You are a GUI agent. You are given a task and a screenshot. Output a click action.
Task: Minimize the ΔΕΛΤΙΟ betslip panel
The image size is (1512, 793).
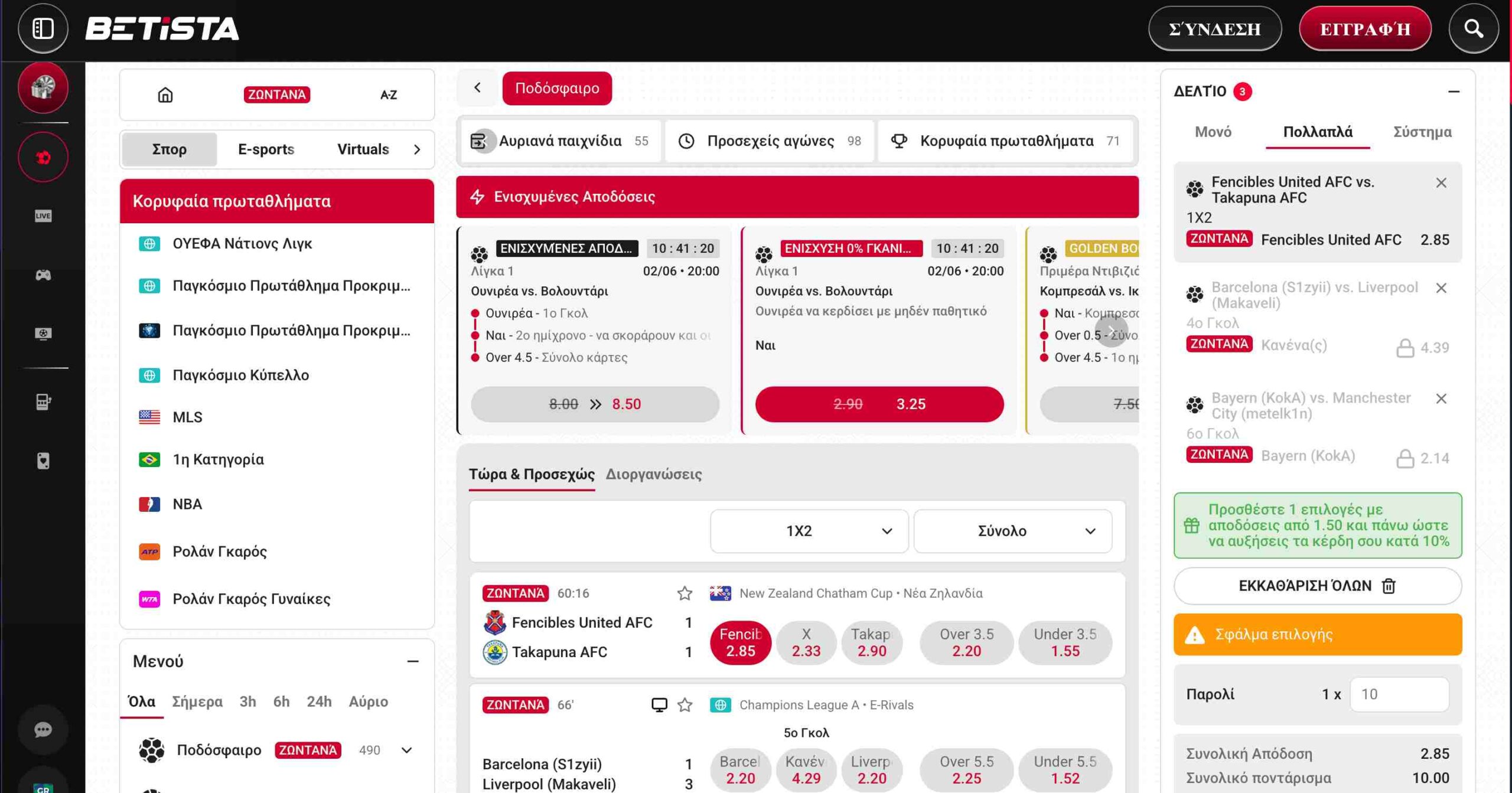coord(1454,92)
